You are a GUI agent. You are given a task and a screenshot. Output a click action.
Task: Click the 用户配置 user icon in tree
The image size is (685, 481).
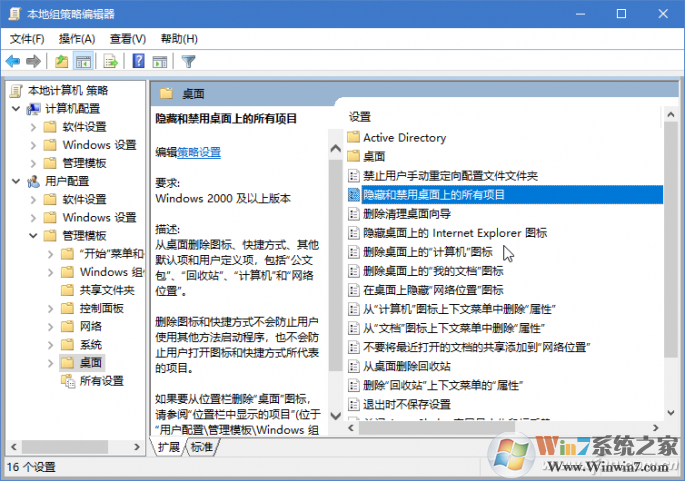click(33, 181)
